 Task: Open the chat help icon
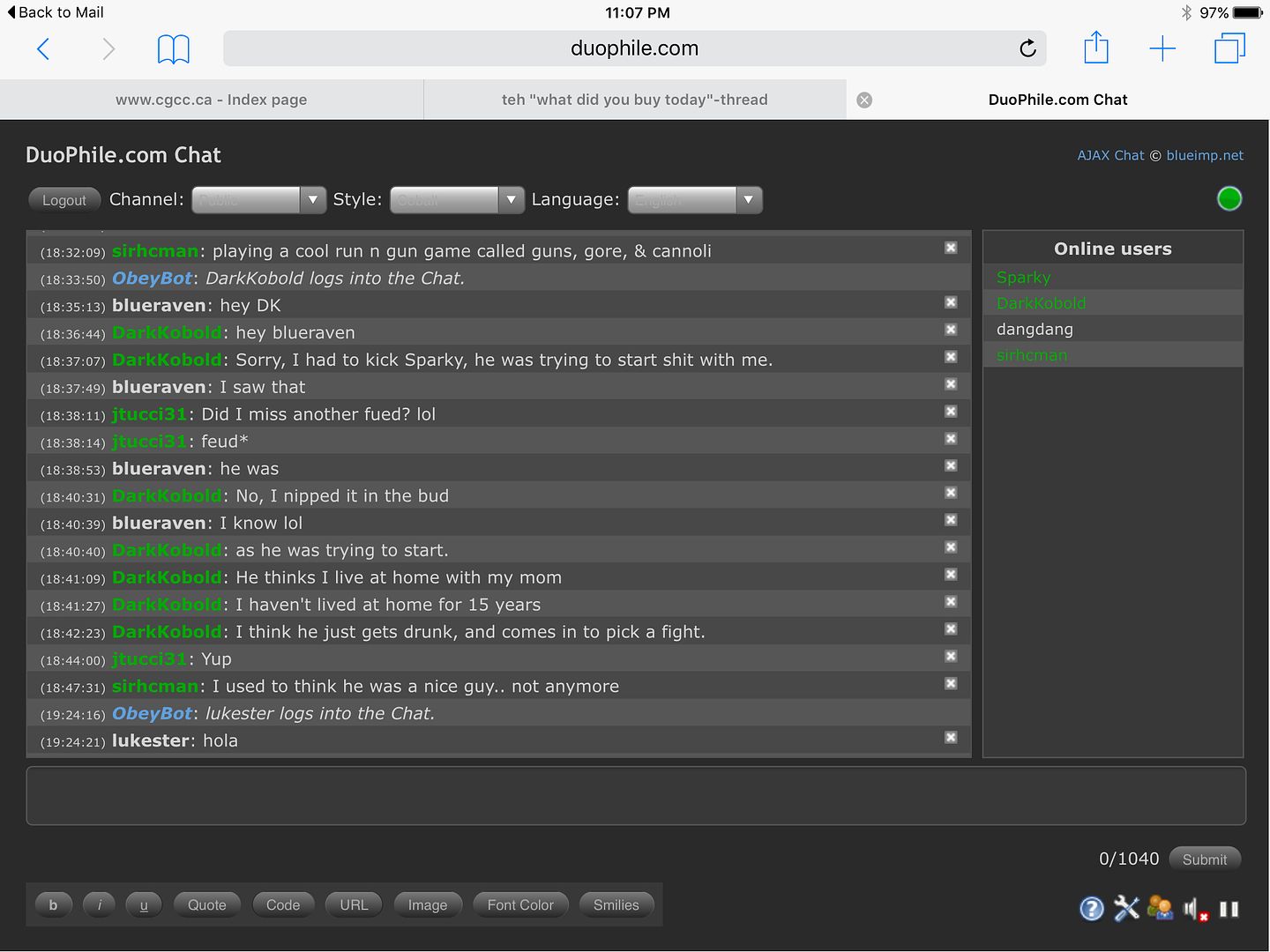tap(1091, 908)
